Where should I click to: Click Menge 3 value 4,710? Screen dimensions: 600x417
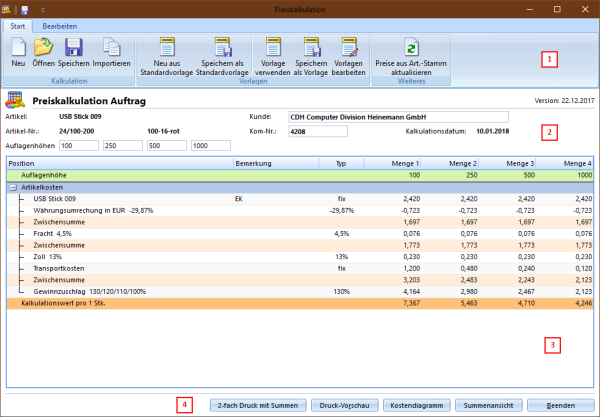(526, 303)
